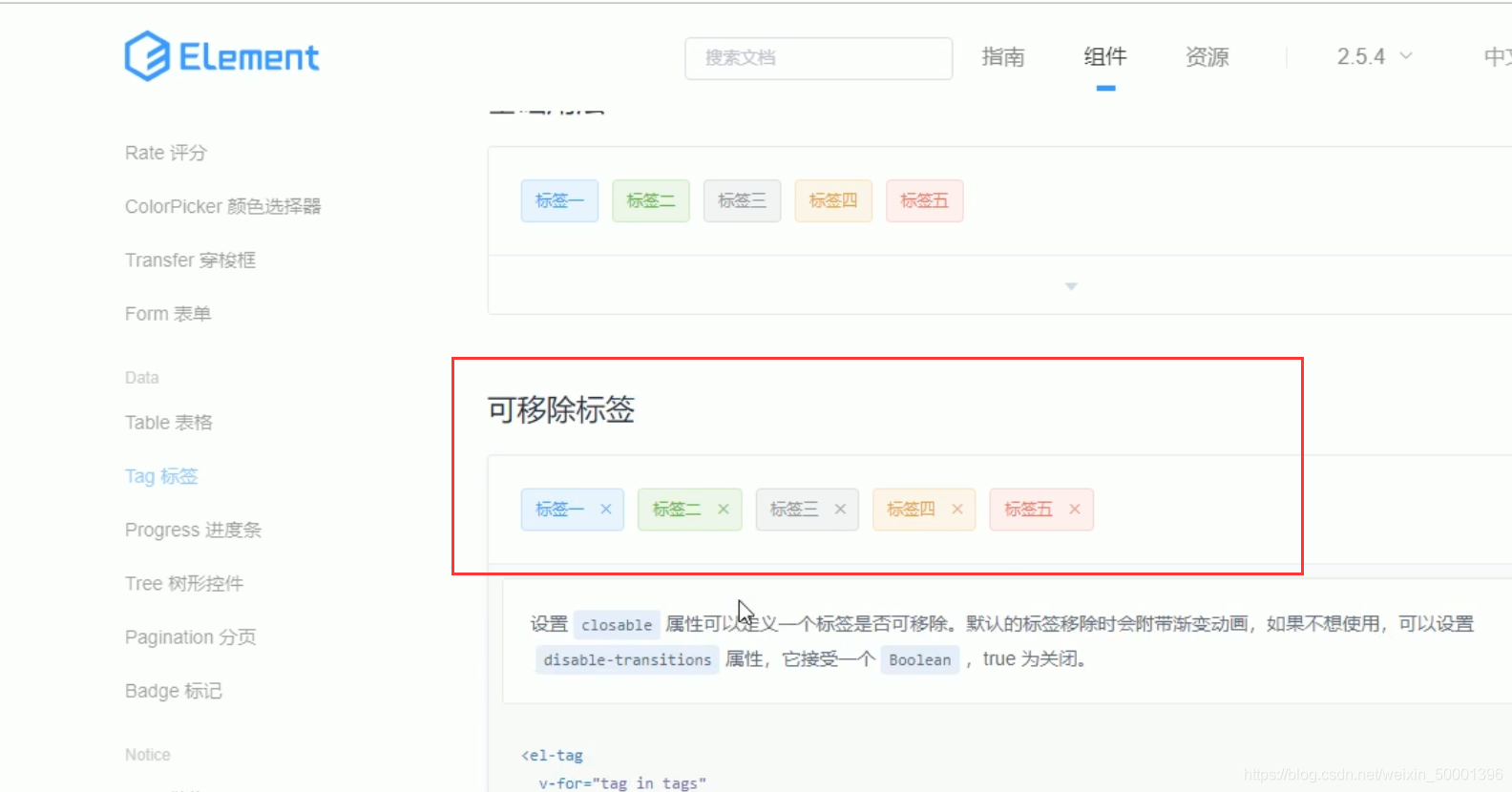Expand the code demo arrow under basic tags
Image resolution: width=1512 pixels, height=792 pixels.
point(1071,286)
